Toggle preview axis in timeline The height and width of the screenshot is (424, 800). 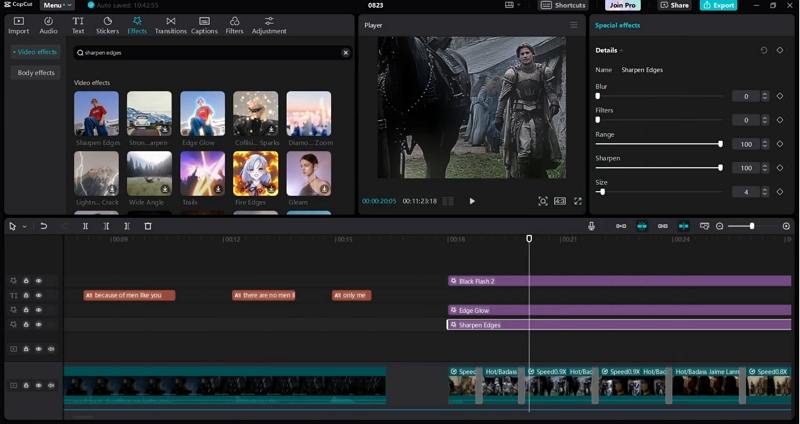click(684, 226)
